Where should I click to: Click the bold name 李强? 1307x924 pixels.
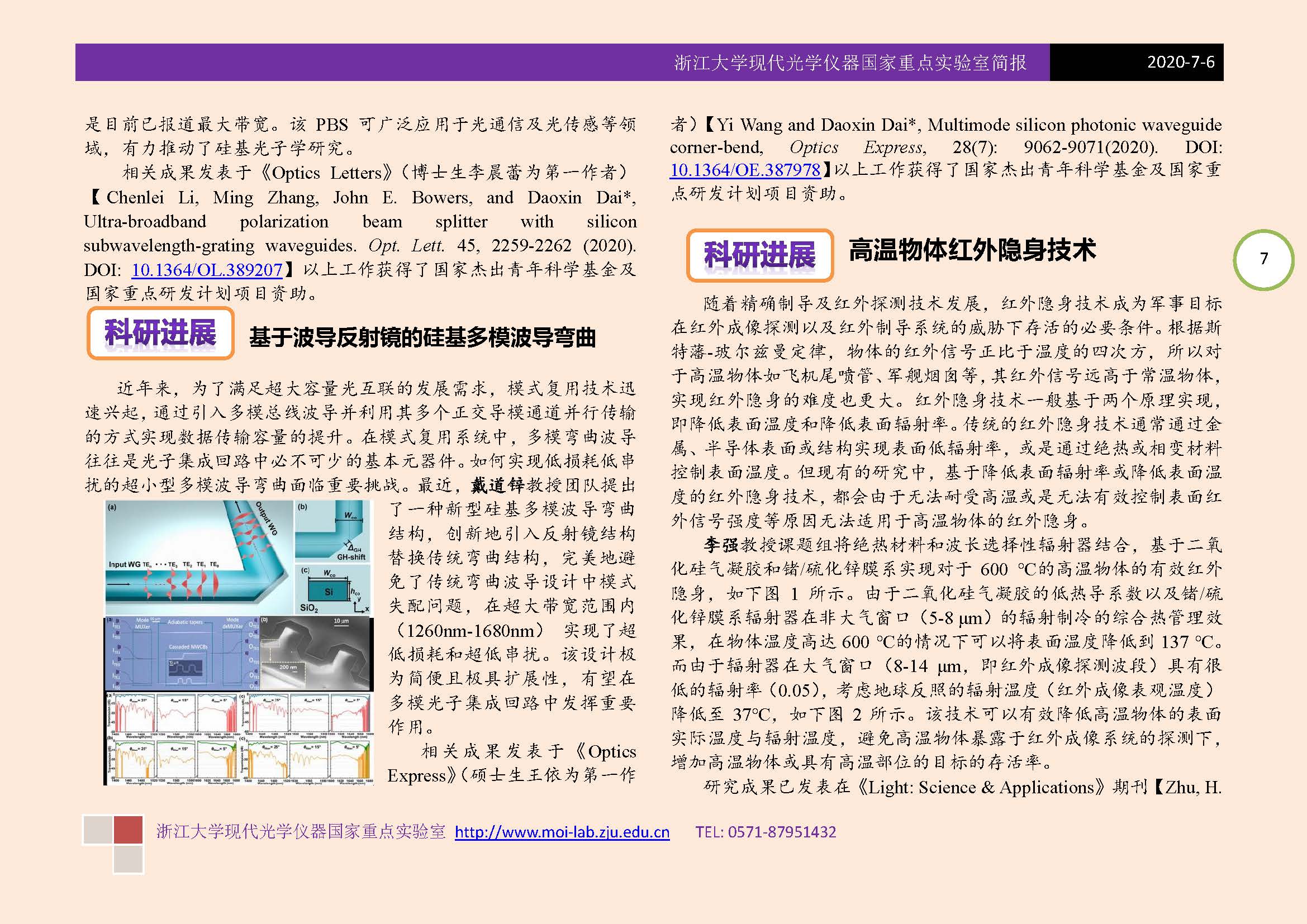click(721, 545)
